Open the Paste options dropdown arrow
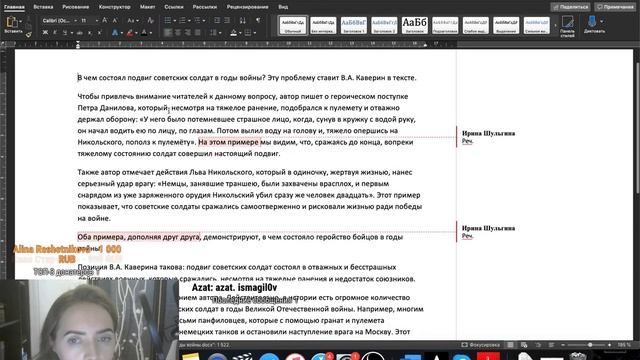Screen dimensions: 640x360 [x=21, y=21]
